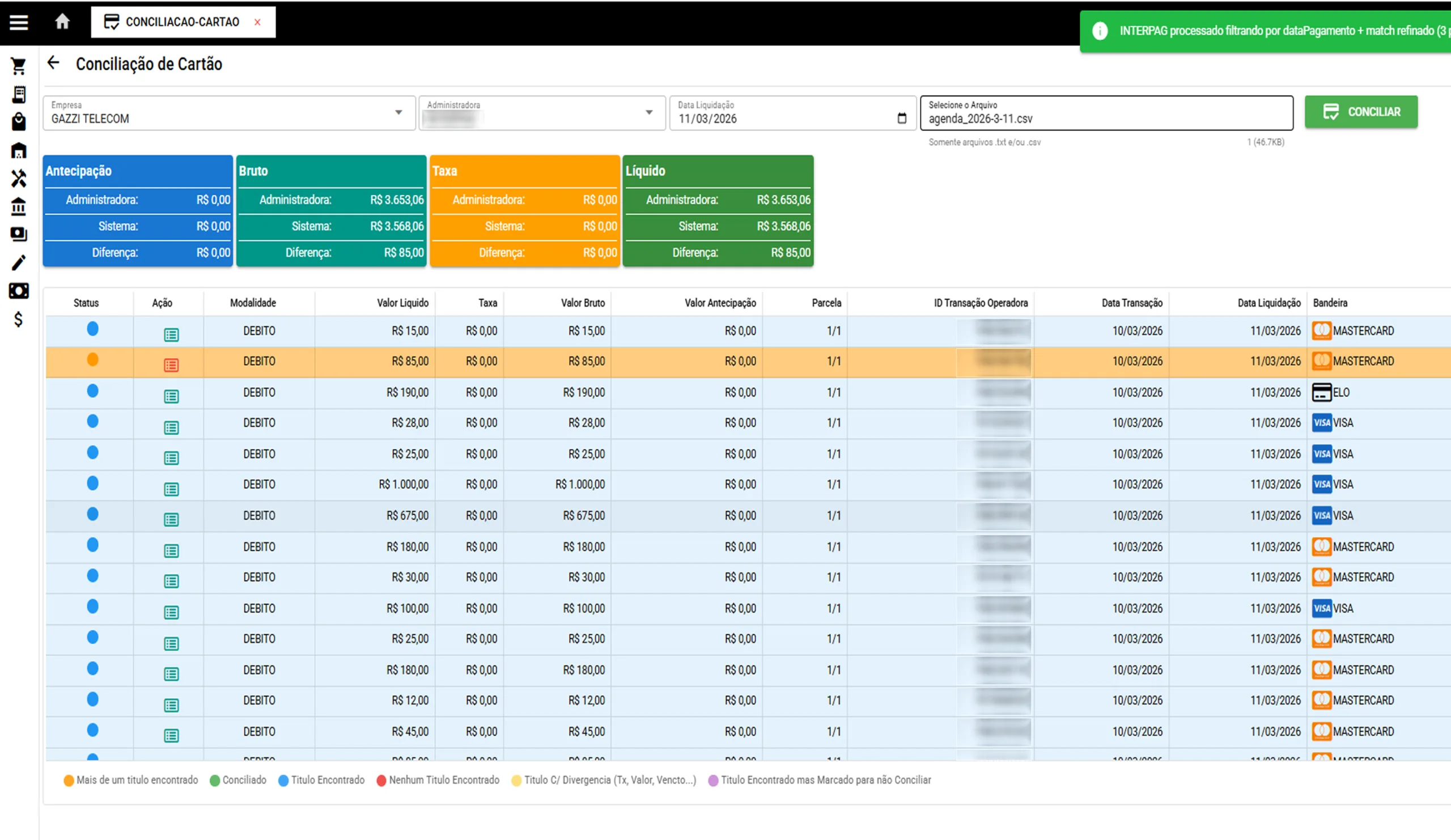Expand the Empresa dropdown

click(x=398, y=112)
